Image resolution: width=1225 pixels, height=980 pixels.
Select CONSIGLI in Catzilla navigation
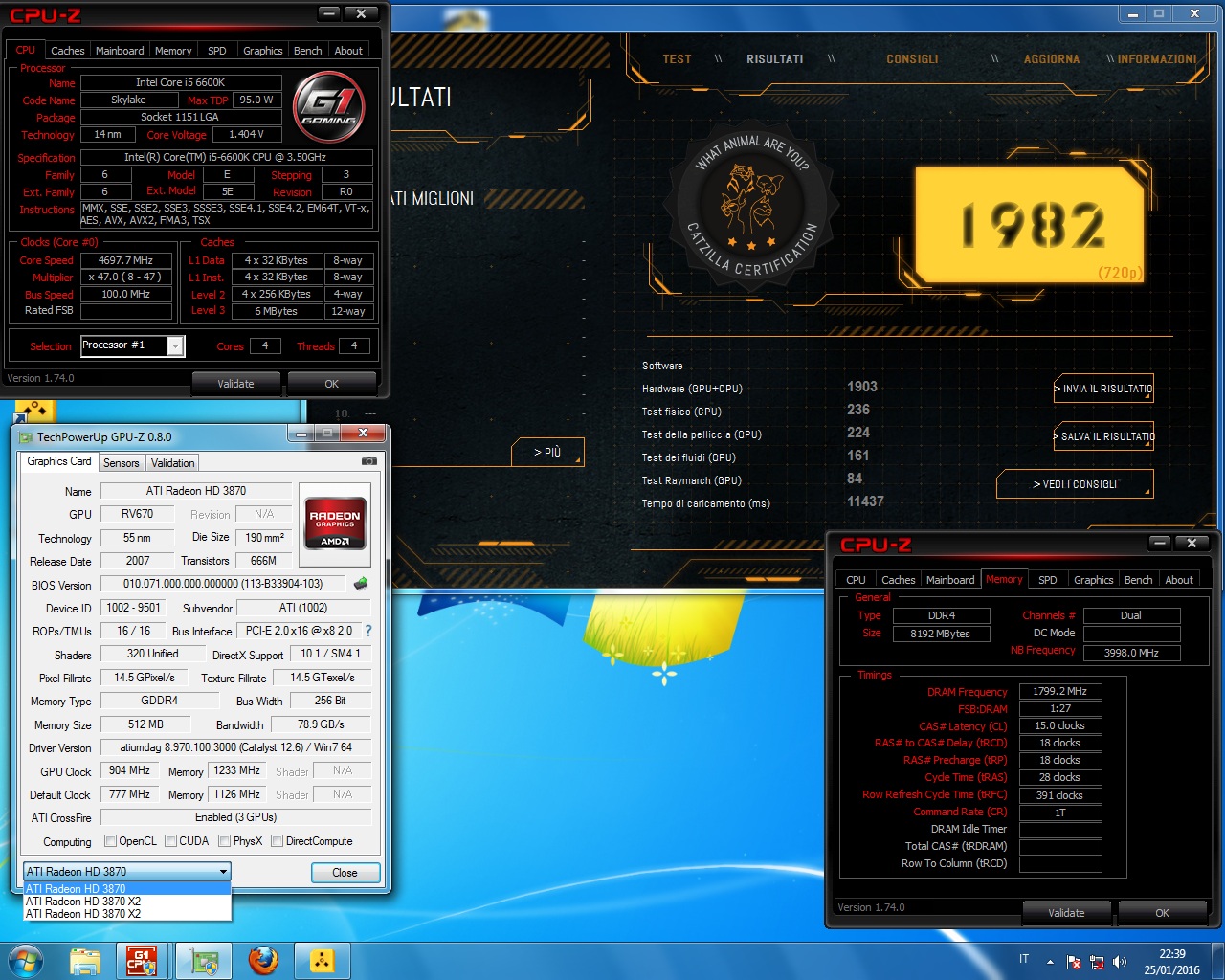pos(912,59)
